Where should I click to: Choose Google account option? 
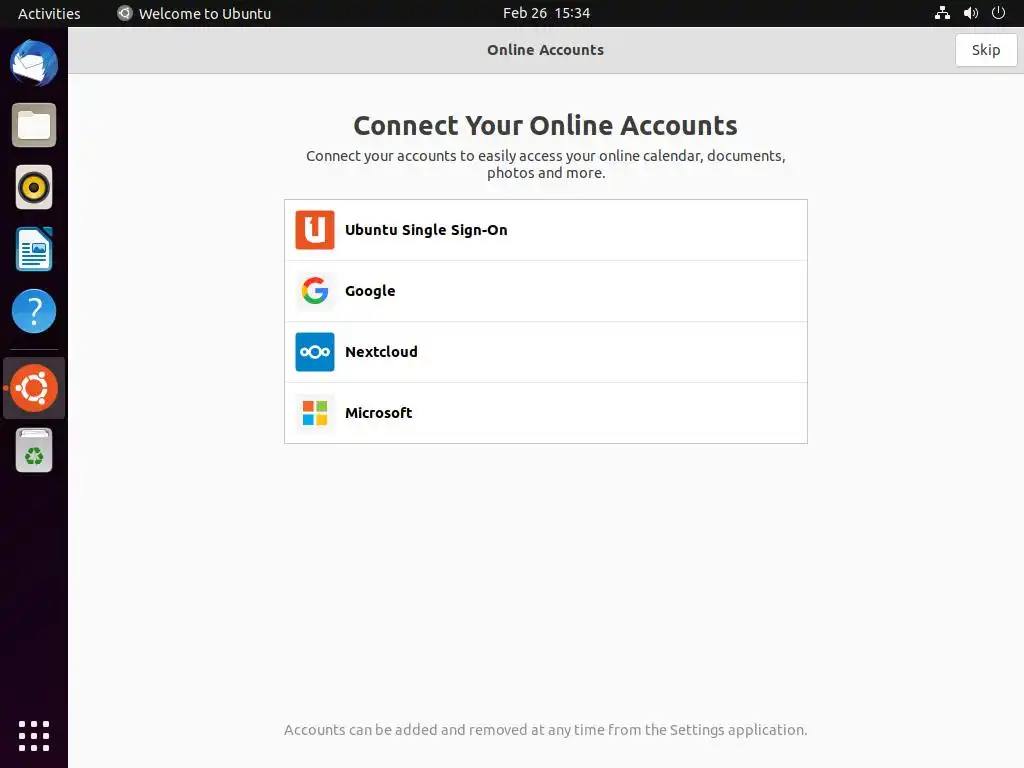(546, 291)
